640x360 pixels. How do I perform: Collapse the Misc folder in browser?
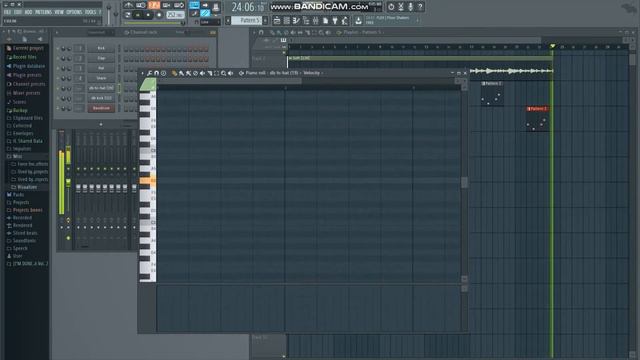coord(17,156)
